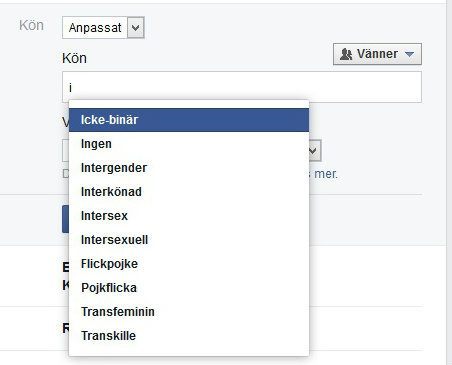Select the Transfeminin option
The width and height of the screenshot is (452, 365).
pyautogui.click(x=189, y=312)
